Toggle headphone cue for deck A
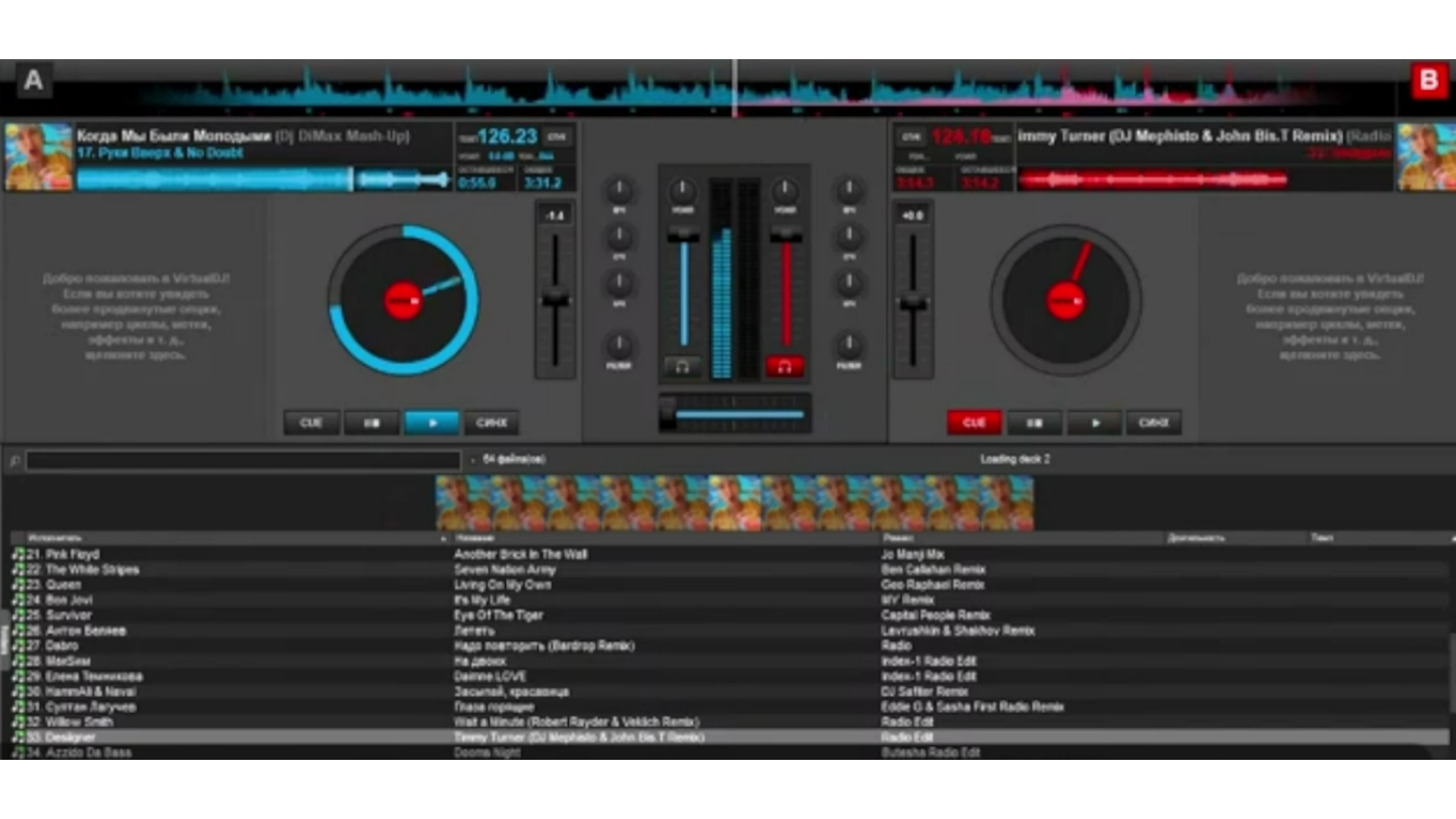Viewport: 1456px width, 819px height. pyautogui.click(x=682, y=367)
